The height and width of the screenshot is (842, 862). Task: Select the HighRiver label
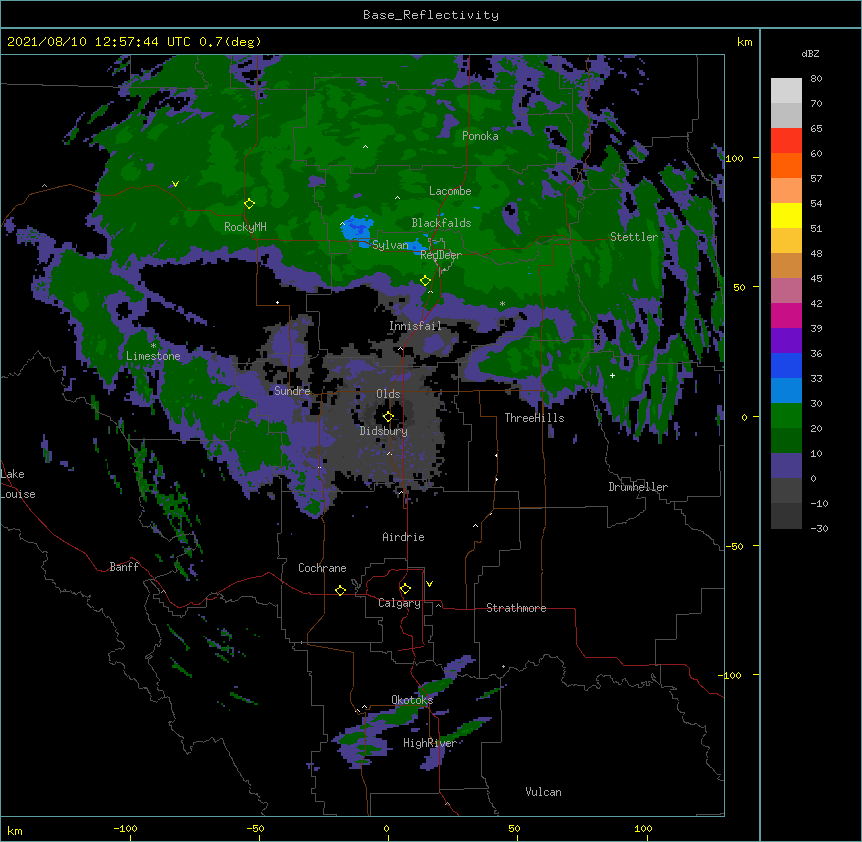tap(430, 743)
